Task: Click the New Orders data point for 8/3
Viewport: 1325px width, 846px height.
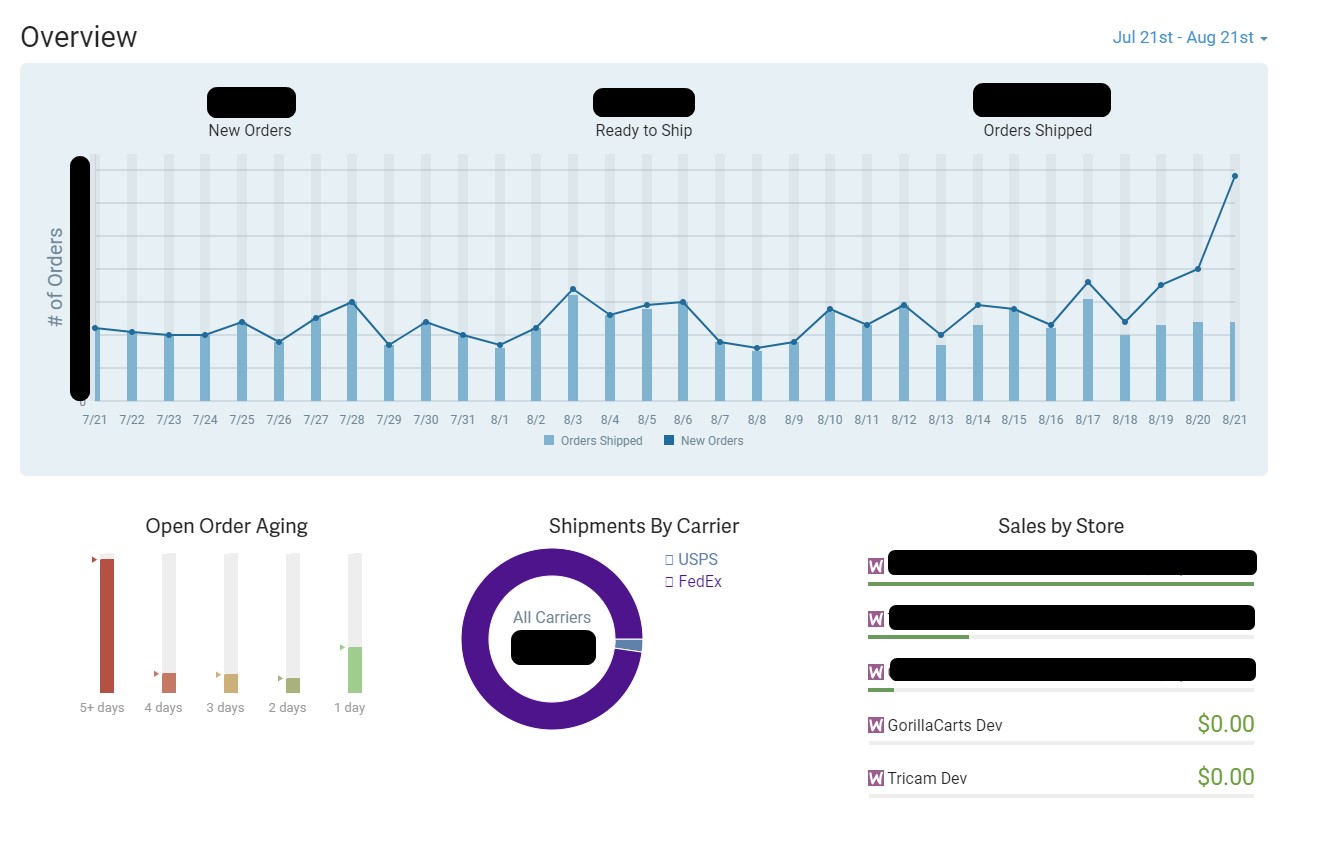Action: [573, 289]
